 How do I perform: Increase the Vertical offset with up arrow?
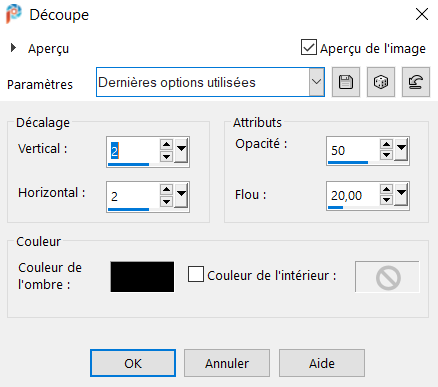pos(166,145)
